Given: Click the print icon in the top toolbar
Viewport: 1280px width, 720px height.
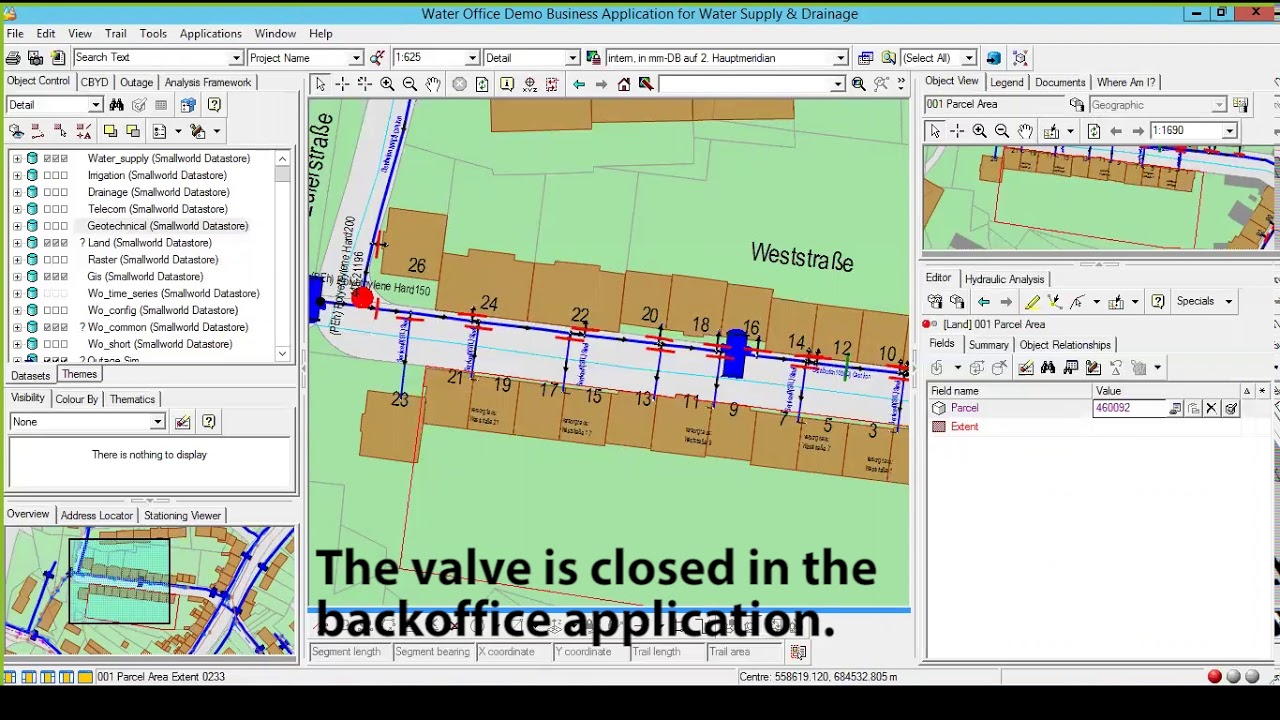Looking at the screenshot, I should (x=13, y=58).
